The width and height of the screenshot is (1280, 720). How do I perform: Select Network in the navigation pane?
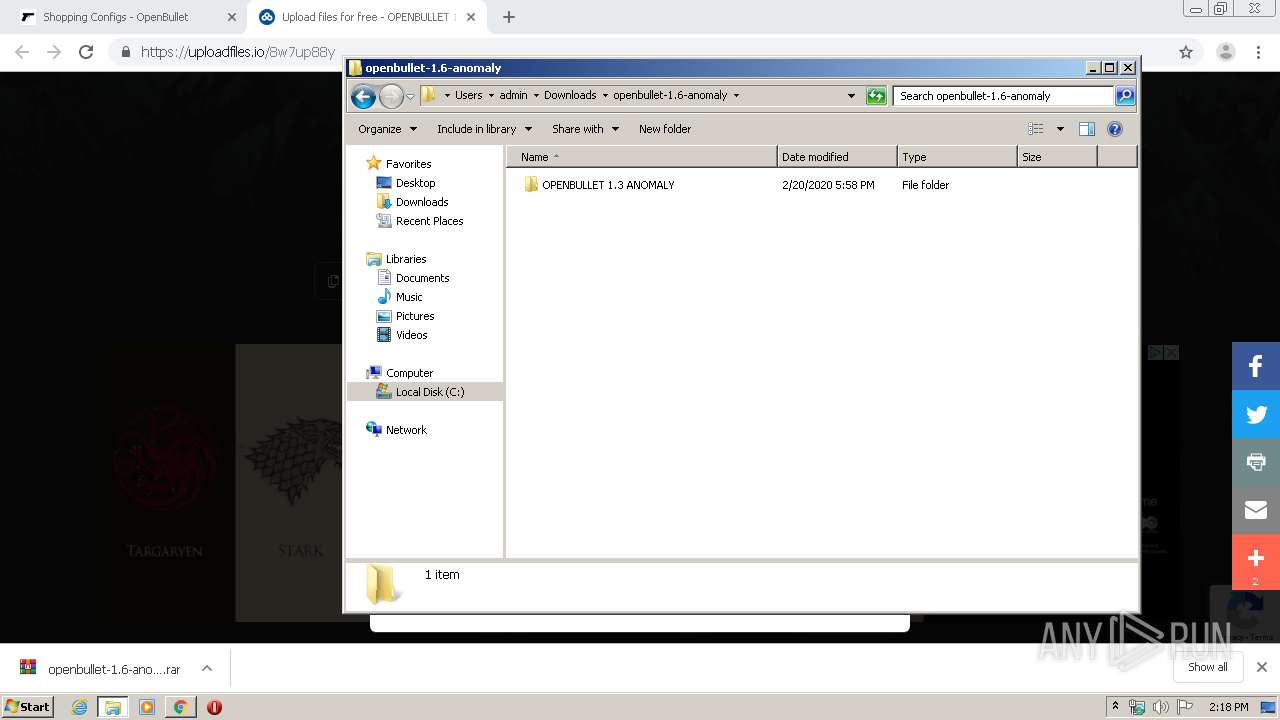[x=406, y=430]
